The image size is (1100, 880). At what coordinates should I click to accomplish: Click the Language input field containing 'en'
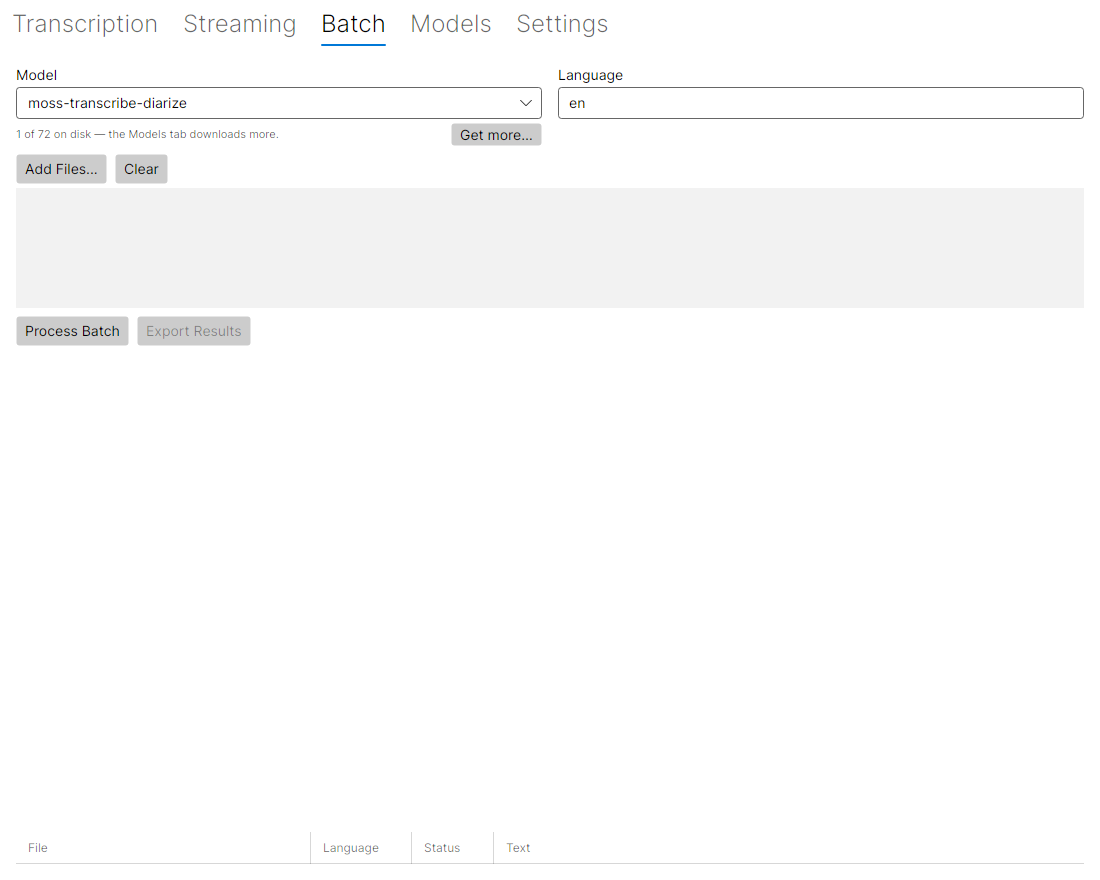pyautogui.click(x=820, y=103)
